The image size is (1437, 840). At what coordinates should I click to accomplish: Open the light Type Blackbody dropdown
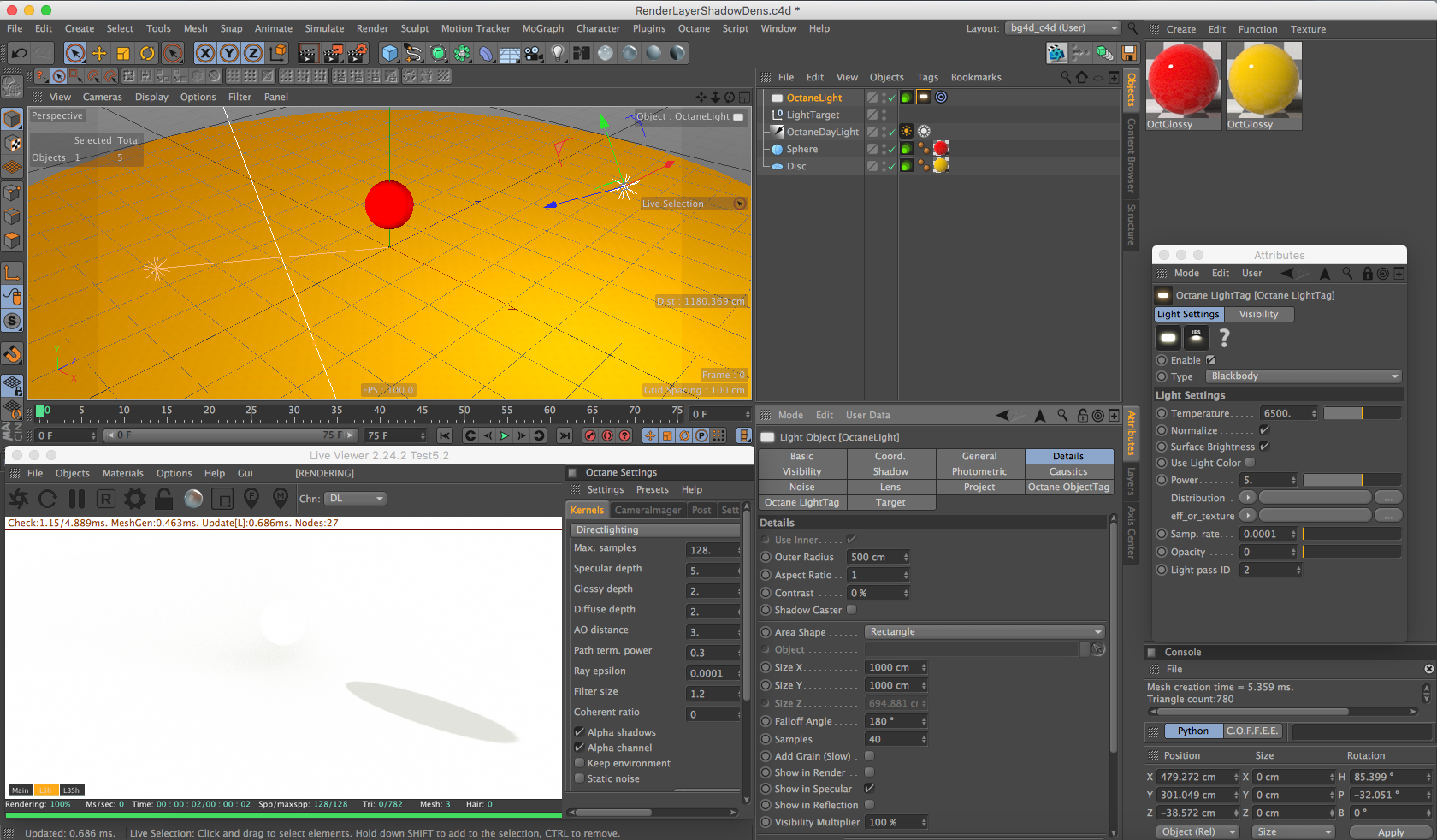tap(1304, 376)
